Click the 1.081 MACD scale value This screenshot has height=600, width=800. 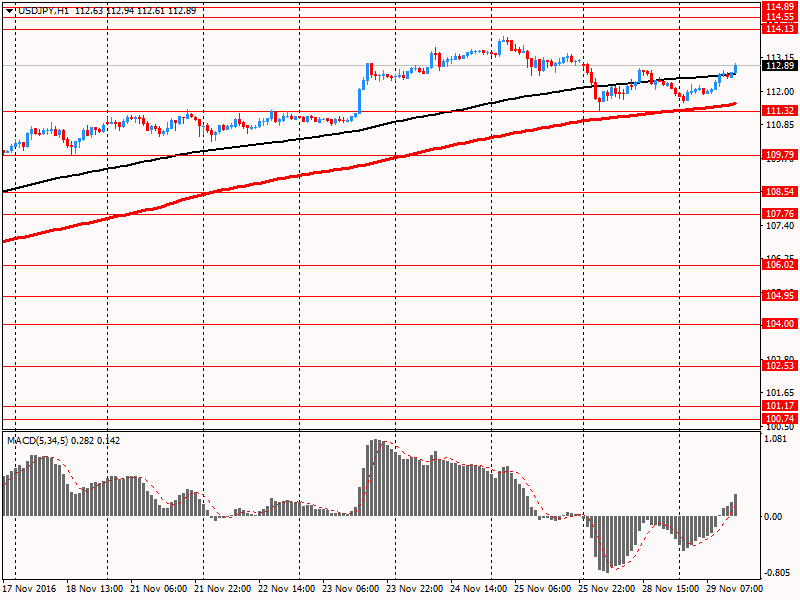777,439
